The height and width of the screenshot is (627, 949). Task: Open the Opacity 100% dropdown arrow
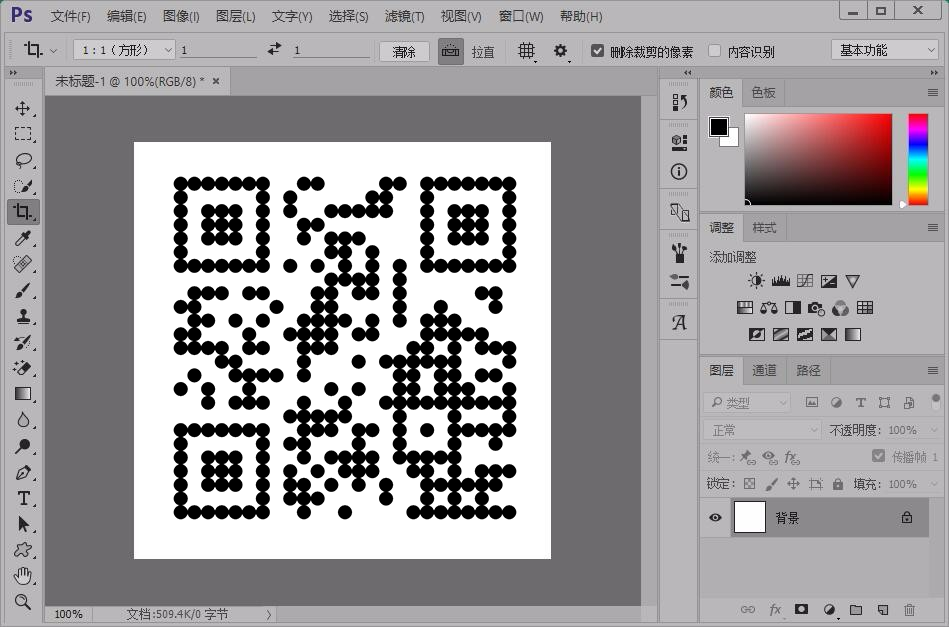(932, 430)
